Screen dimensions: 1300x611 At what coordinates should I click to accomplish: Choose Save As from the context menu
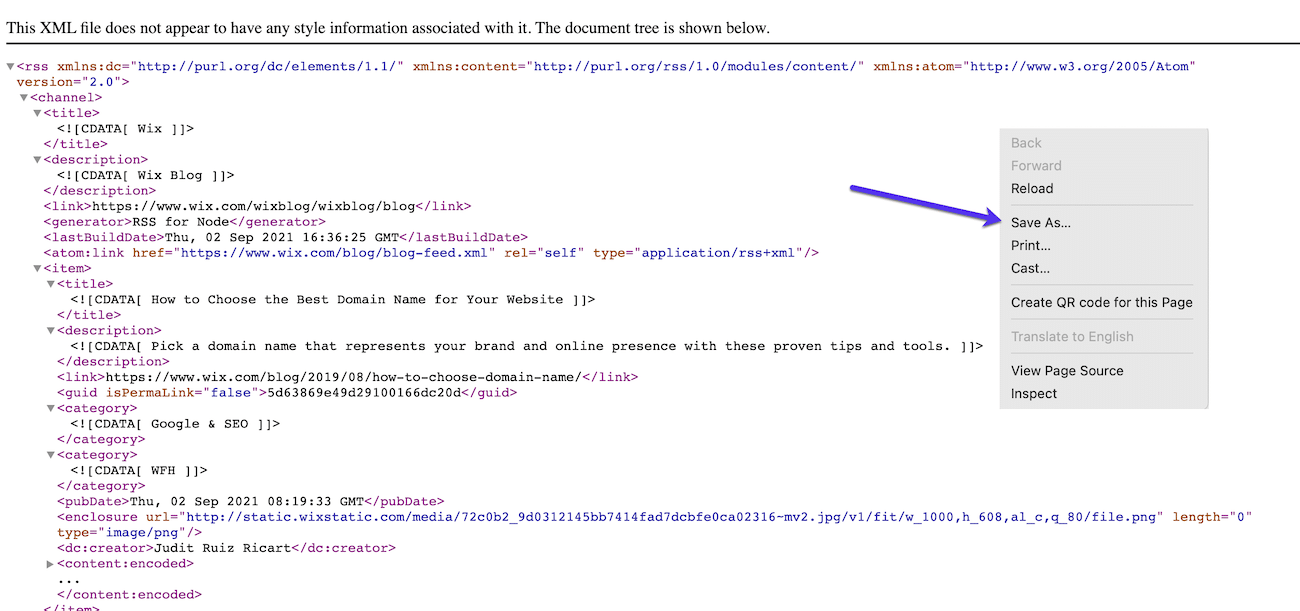point(1040,222)
